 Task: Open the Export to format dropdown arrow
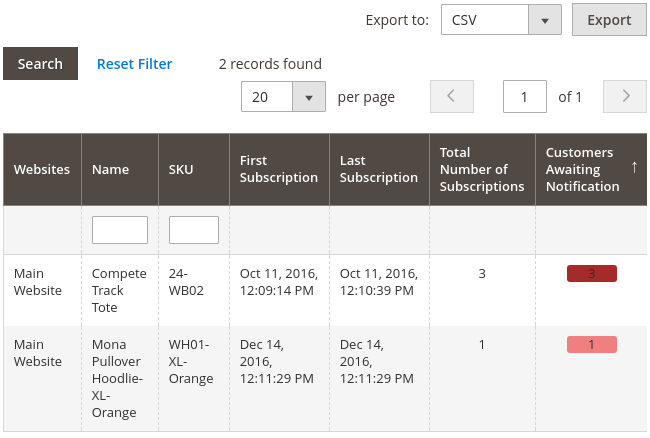tap(544, 20)
